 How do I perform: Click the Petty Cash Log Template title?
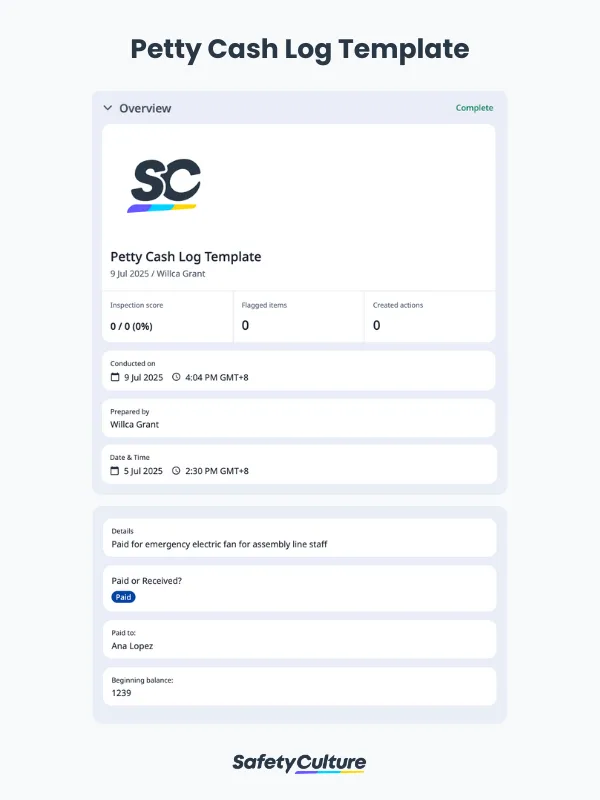[186, 256]
